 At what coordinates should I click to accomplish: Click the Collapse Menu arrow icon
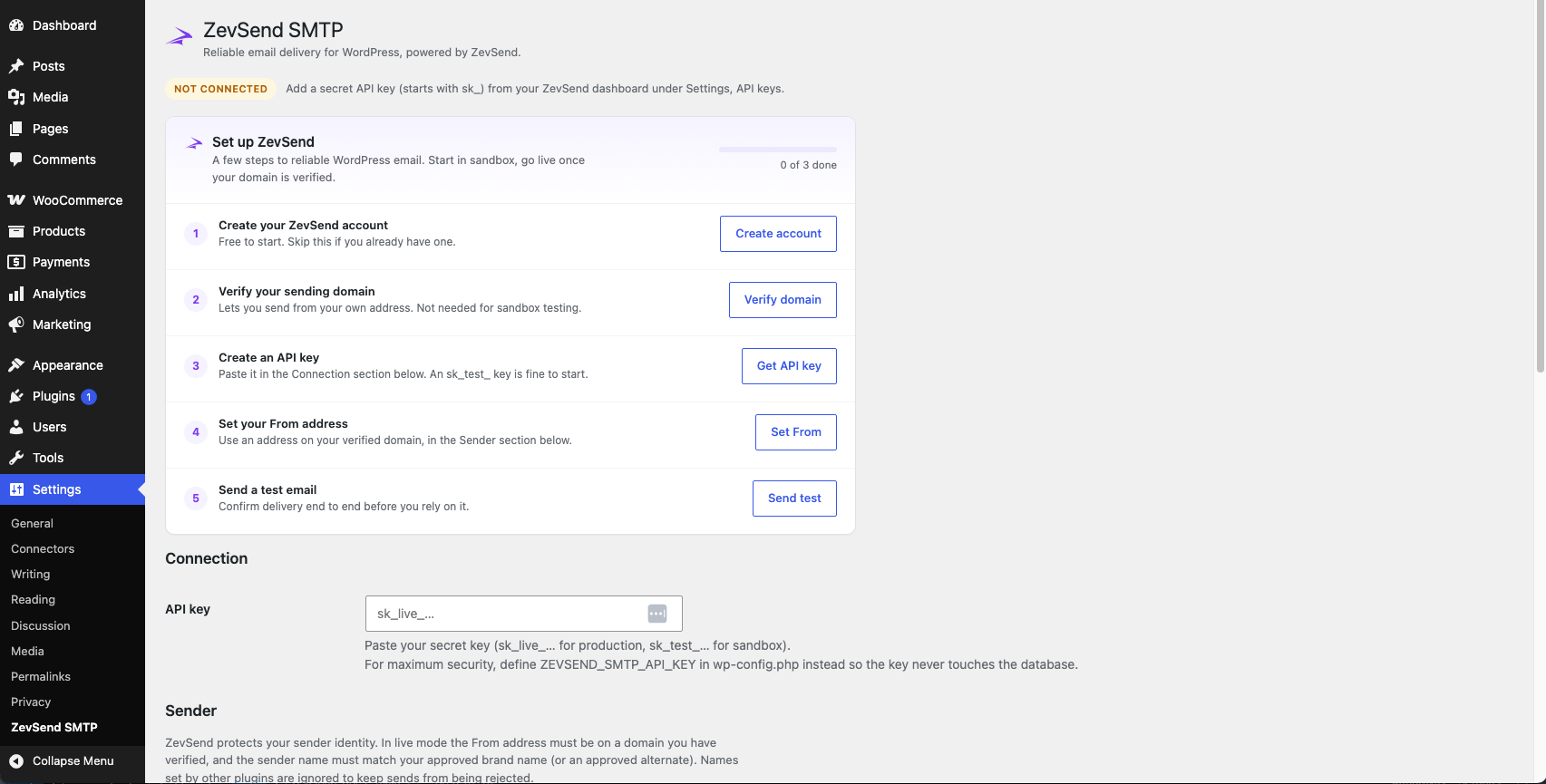coord(16,761)
